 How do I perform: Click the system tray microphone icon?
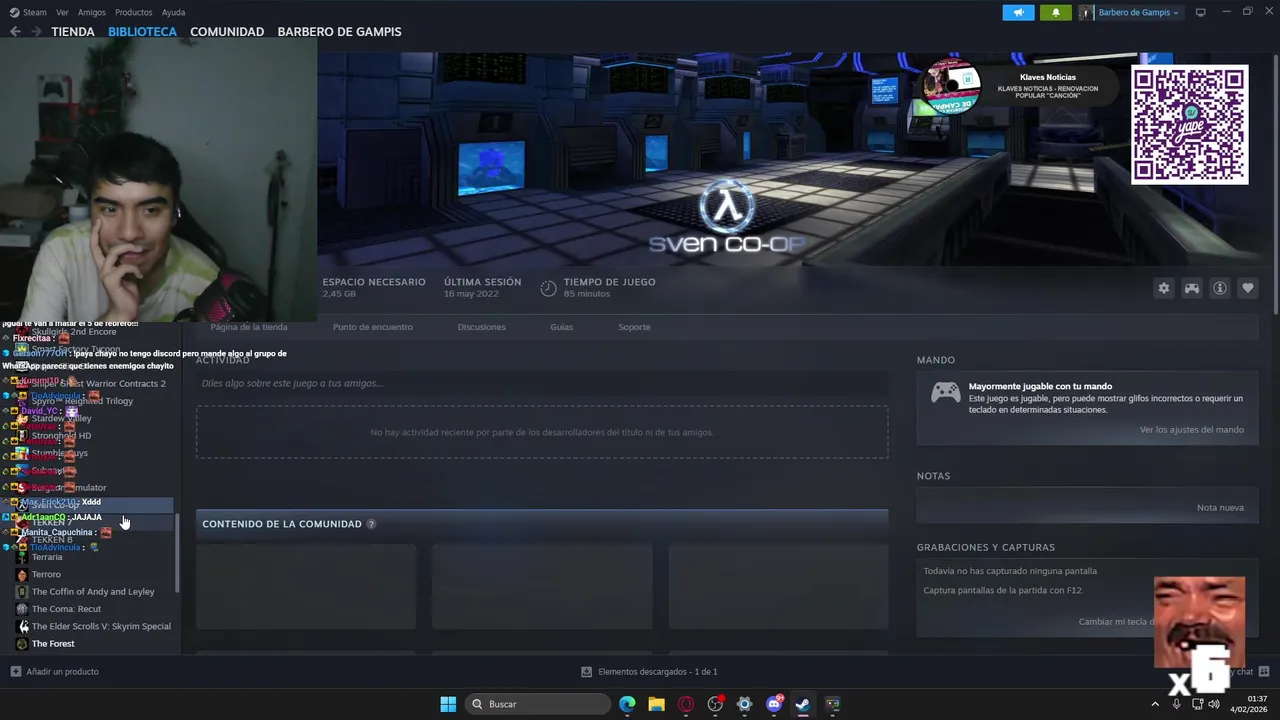[x=1176, y=704]
